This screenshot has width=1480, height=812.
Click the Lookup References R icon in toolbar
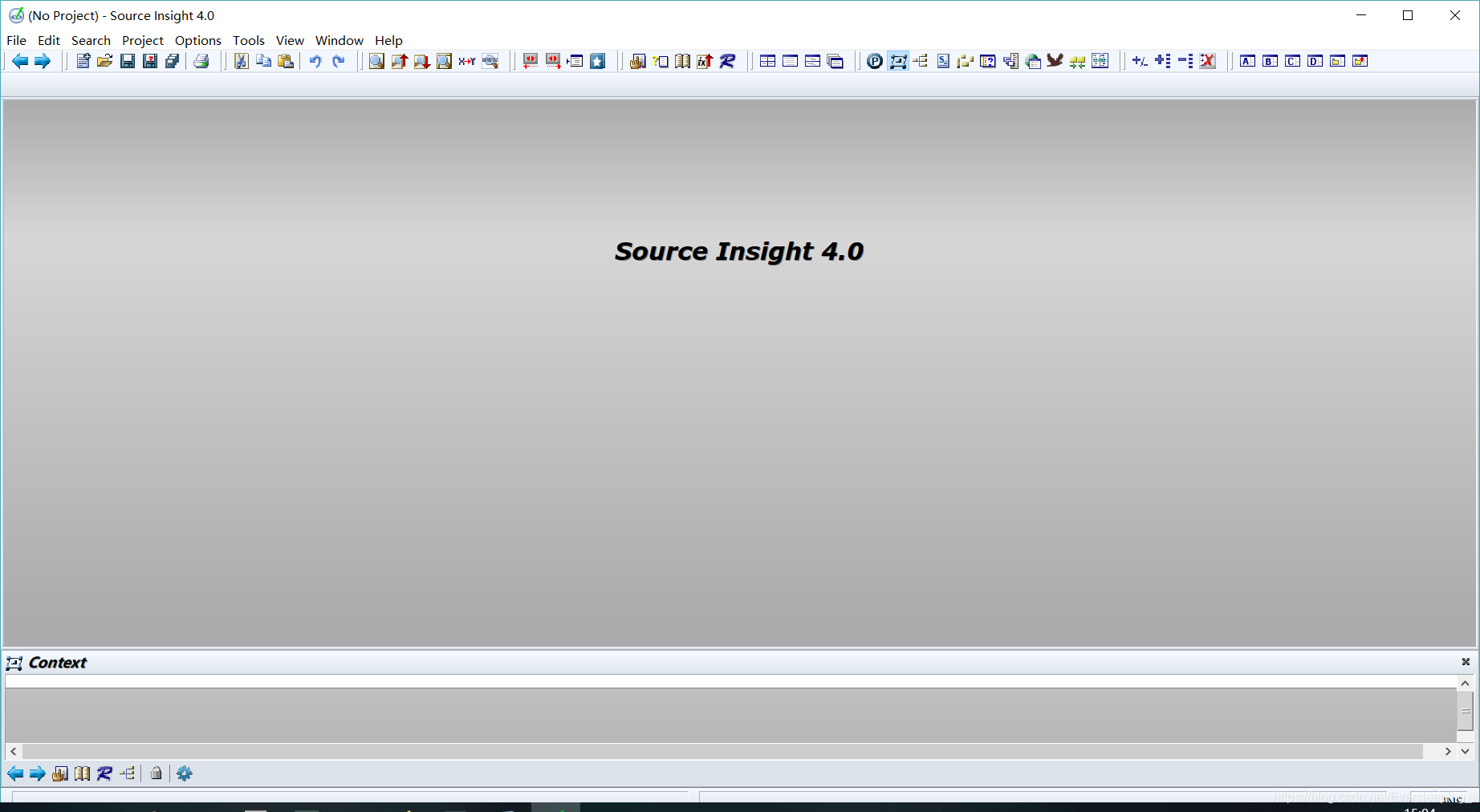(728, 61)
